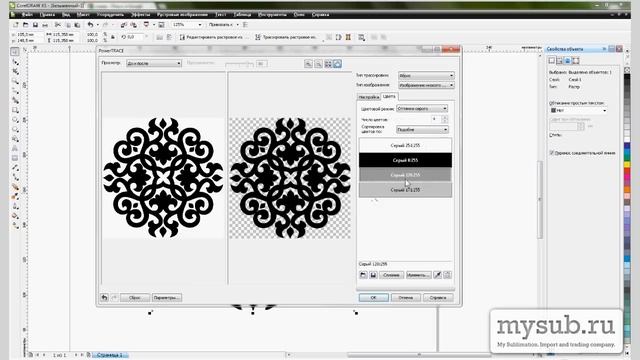This screenshot has width=640, height=360.
Task: Click the eyedropper icon in PowerTRACE
Action: tap(437, 275)
